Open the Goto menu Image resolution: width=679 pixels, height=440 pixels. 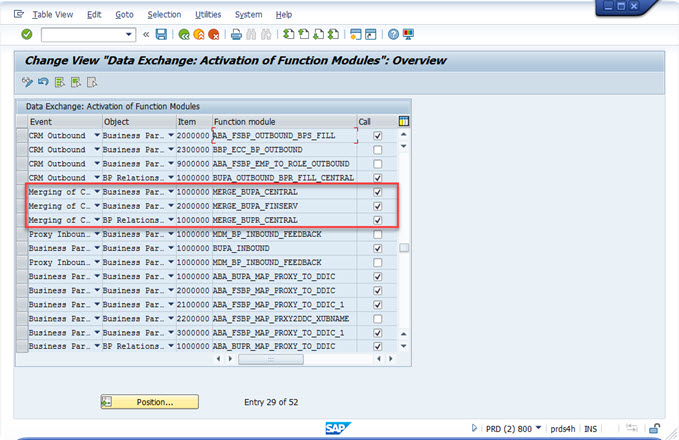coord(124,14)
